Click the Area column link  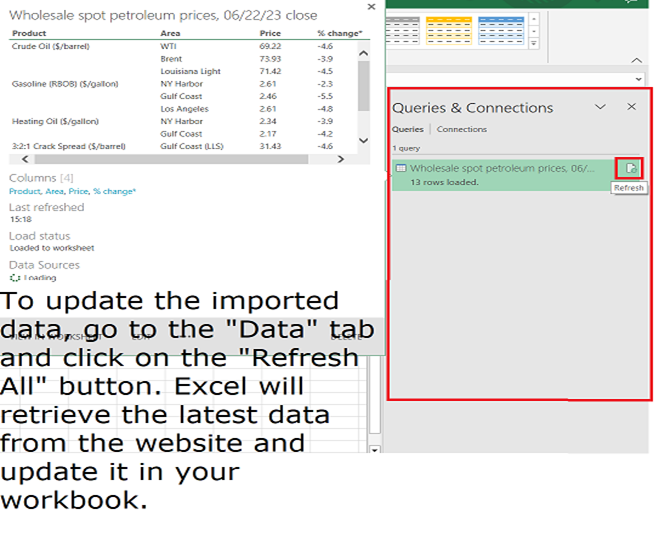54,191
